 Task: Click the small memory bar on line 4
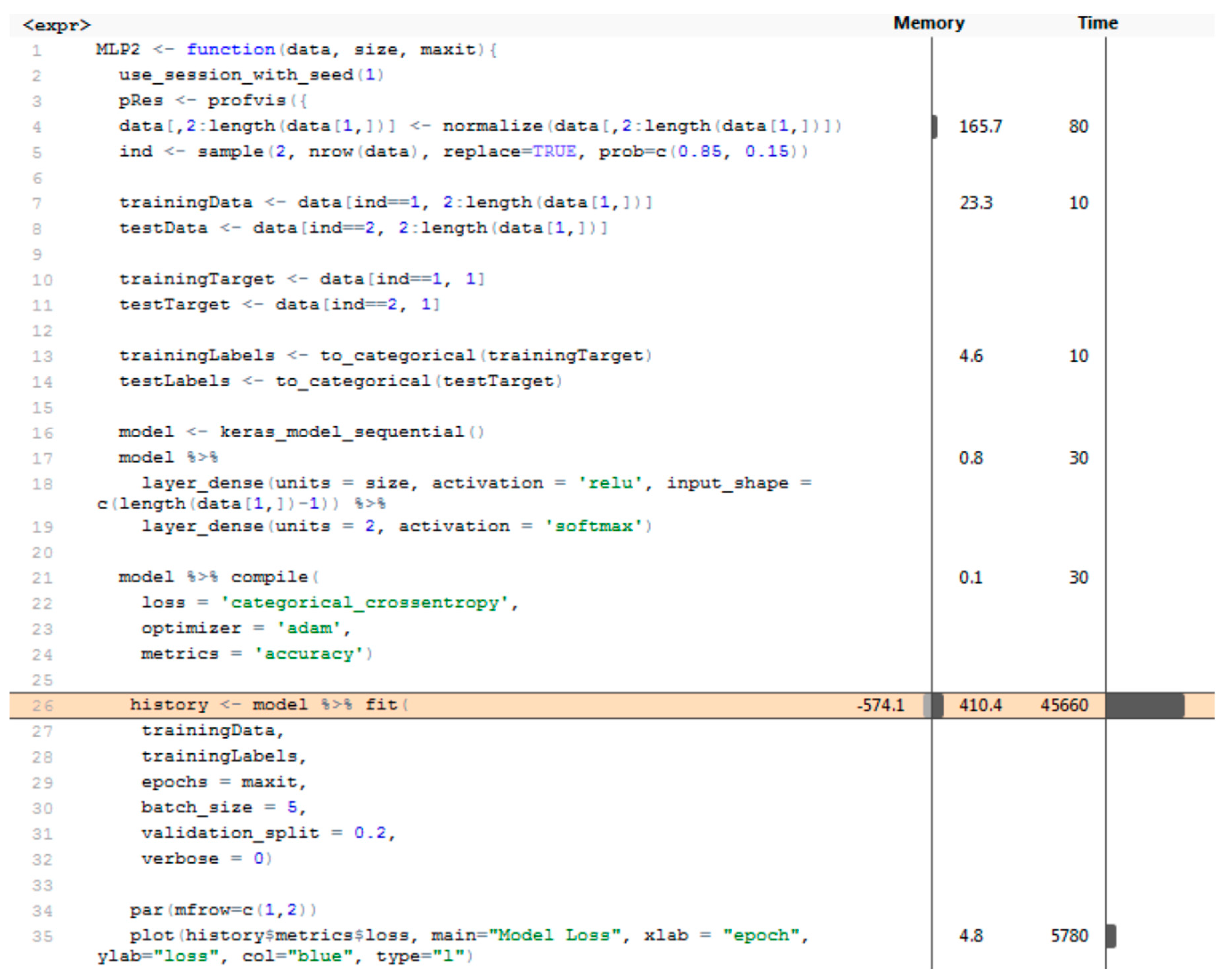pos(935,126)
